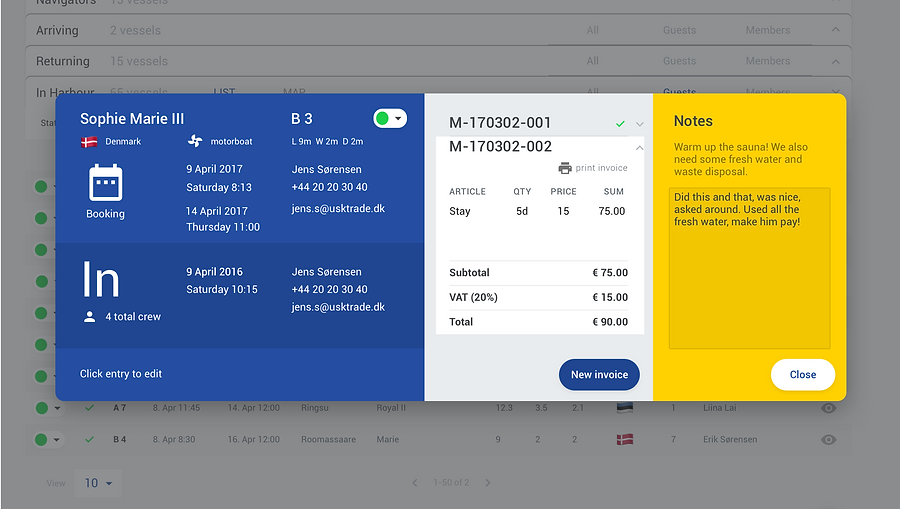Click the Denmark flag icon
900x509 pixels.
tap(89, 142)
